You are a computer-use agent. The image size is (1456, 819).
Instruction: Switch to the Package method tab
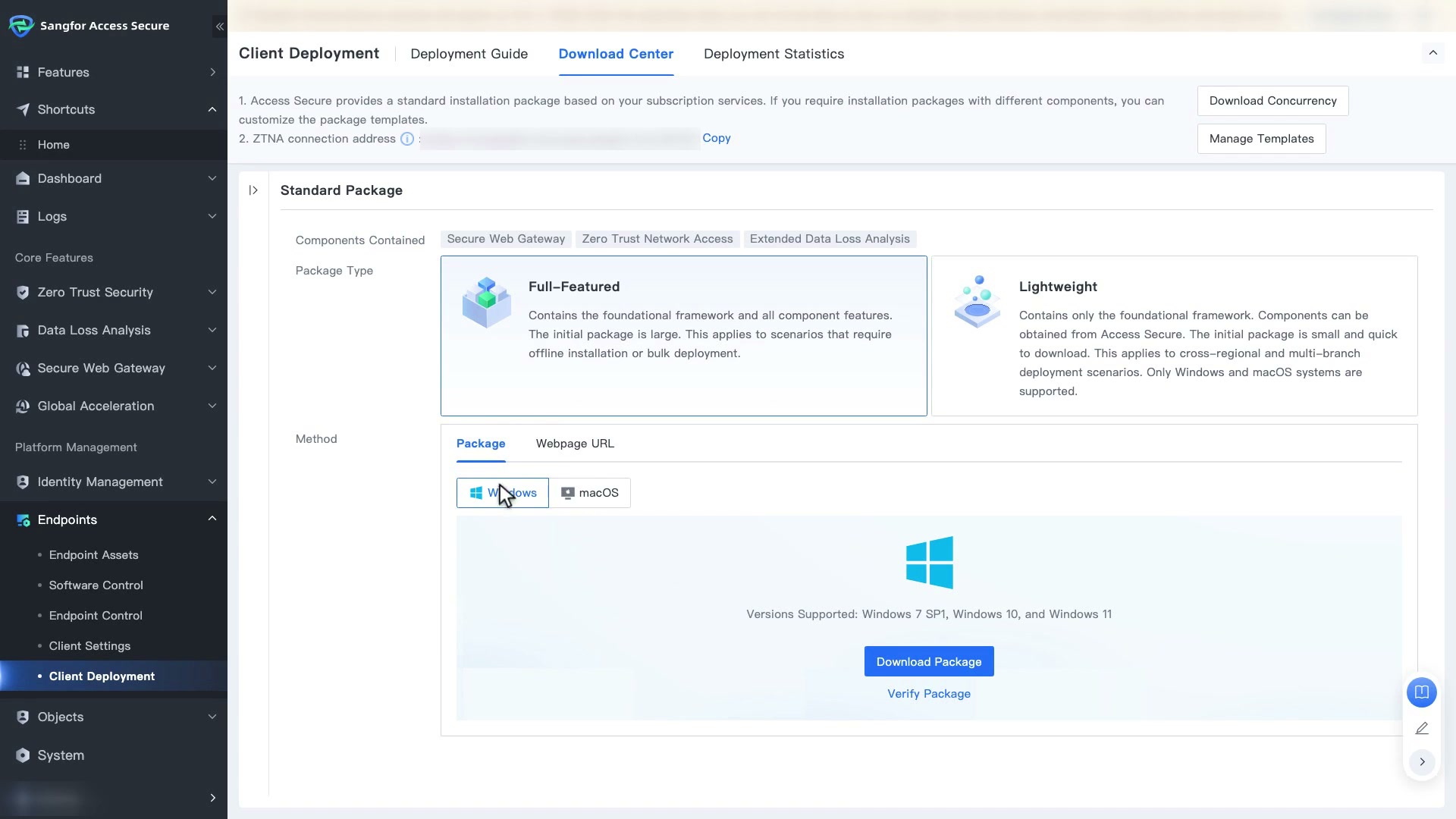pos(481,444)
